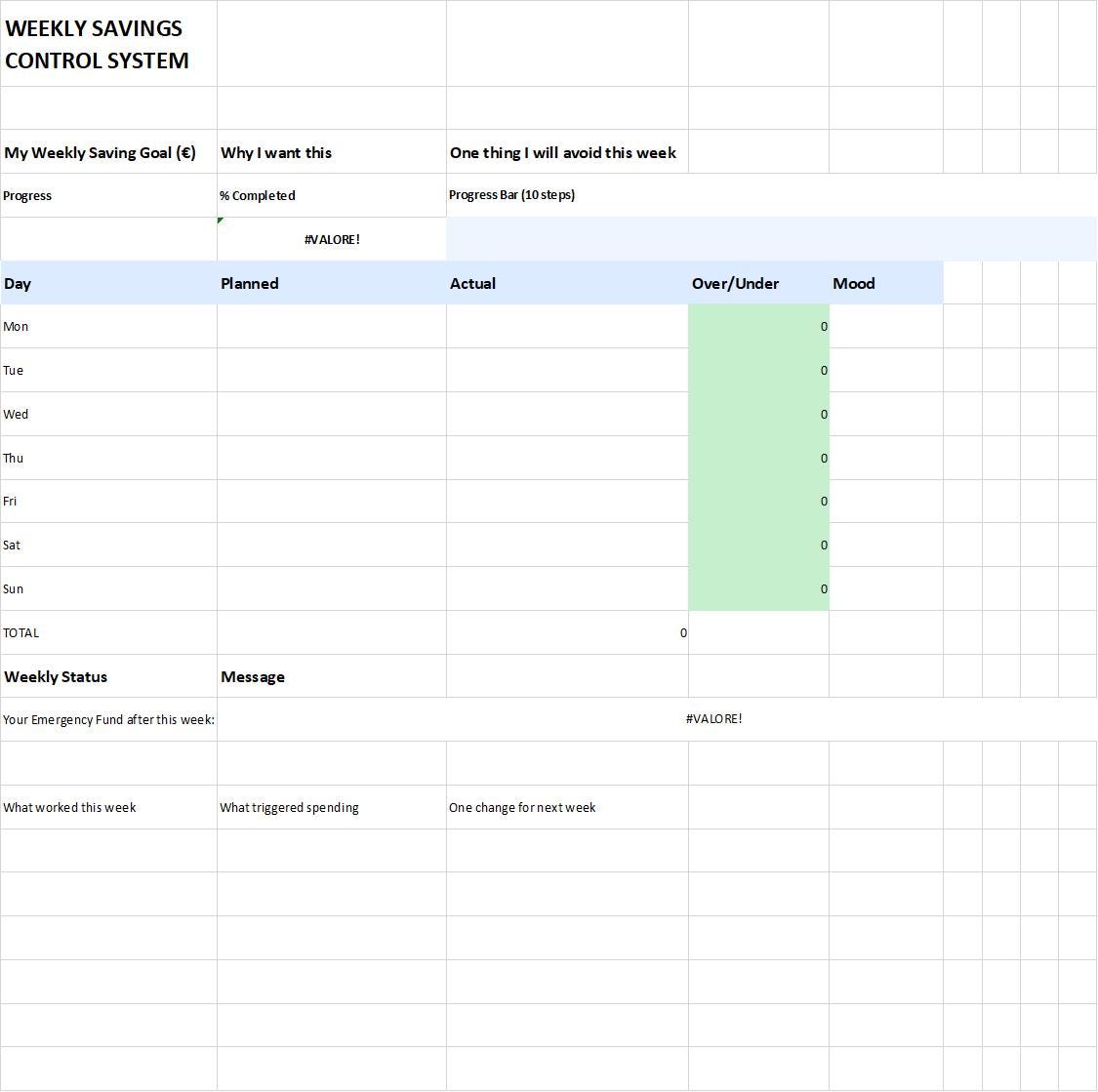Click Mon's Planned amount cell
This screenshot has width=1098, height=1092.
[x=332, y=326]
